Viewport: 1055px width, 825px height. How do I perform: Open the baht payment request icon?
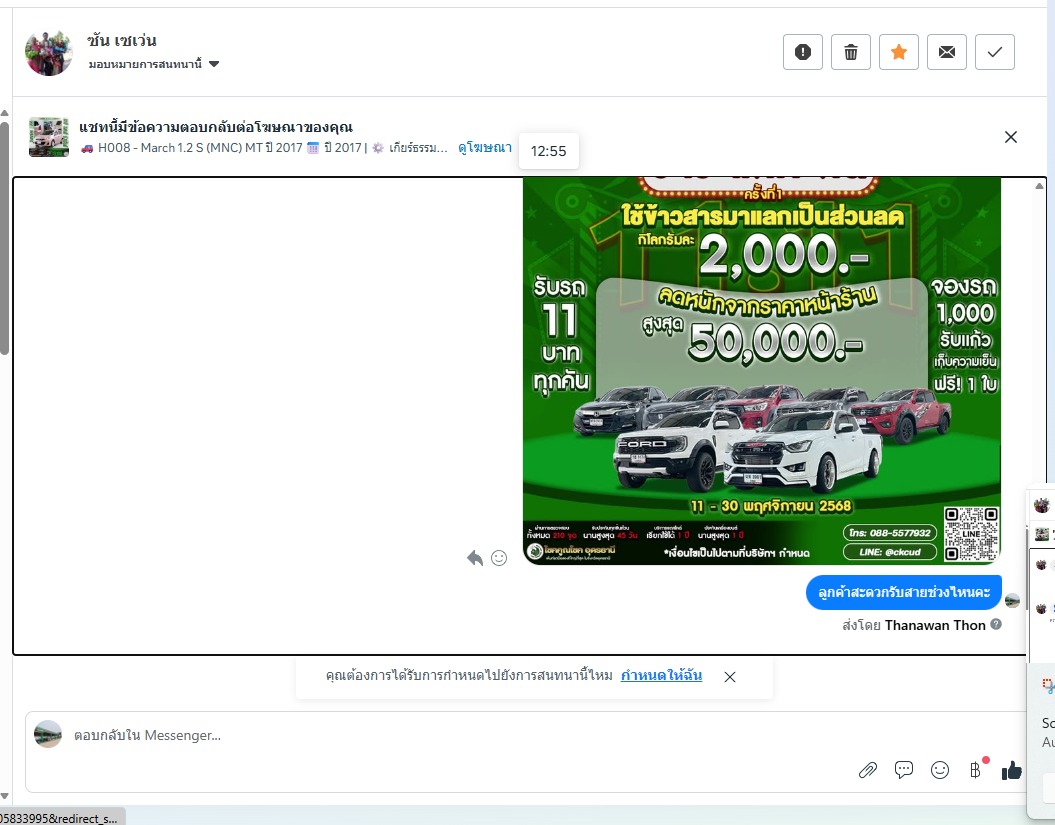point(976,770)
